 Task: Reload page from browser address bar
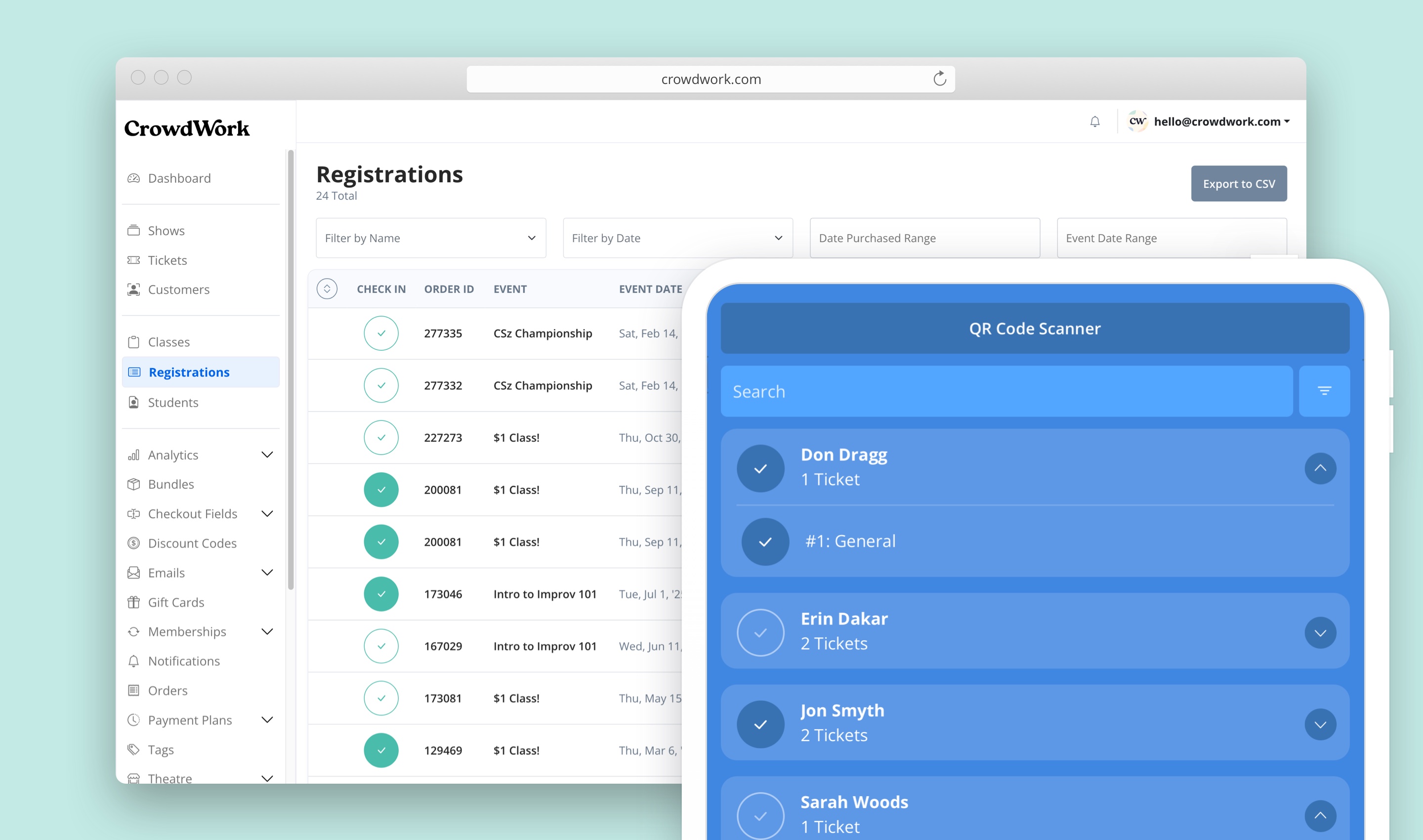click(x=940, y=79)
